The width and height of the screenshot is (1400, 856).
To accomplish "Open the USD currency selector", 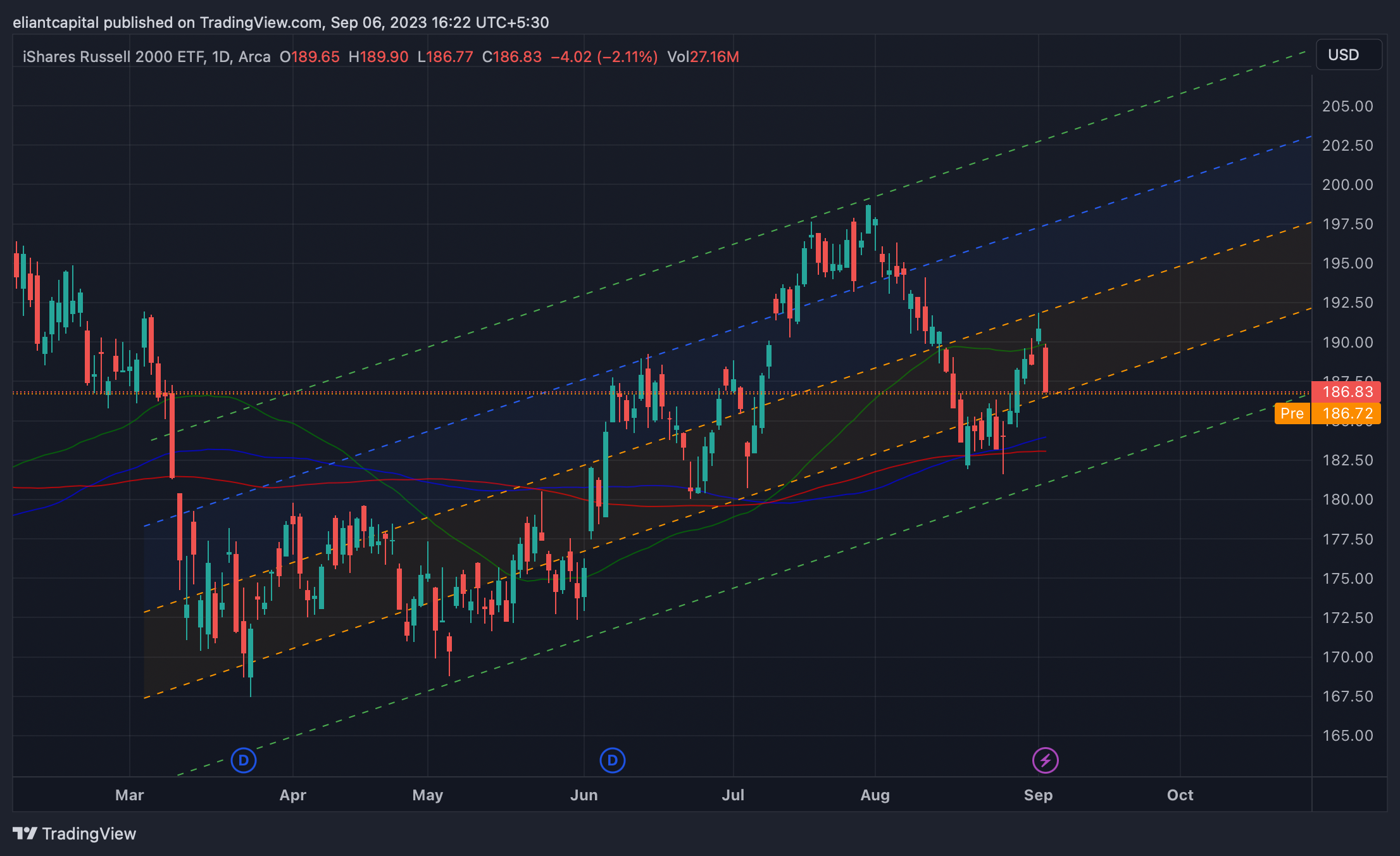I will point(1348,55).
